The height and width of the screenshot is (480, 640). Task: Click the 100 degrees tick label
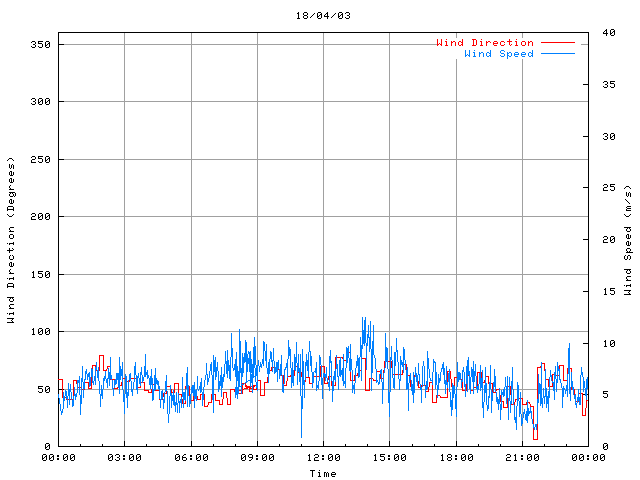pyautogui.click(x=40, y=331)
